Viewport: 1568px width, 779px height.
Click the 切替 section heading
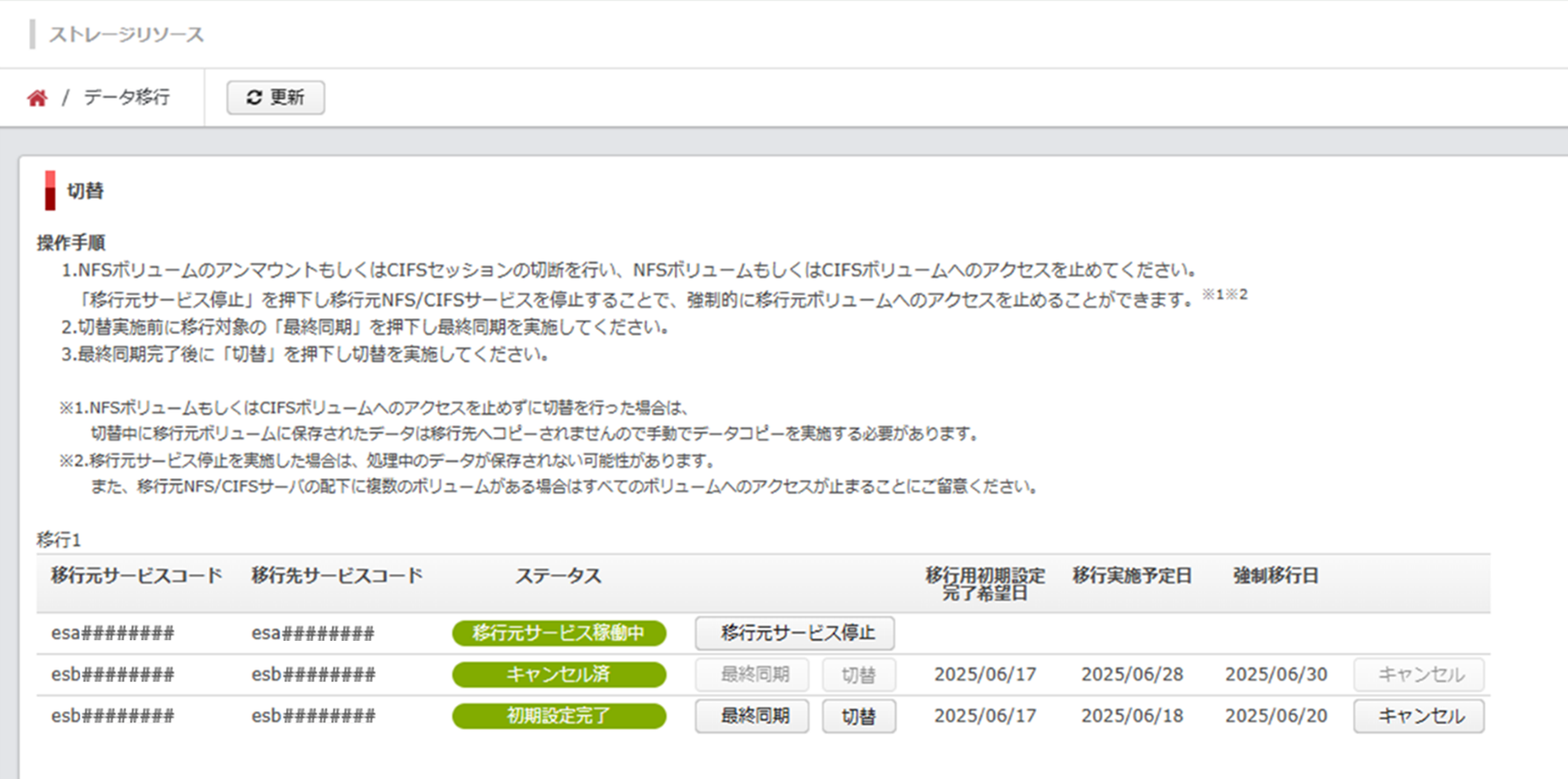click(x=85, y=191)
